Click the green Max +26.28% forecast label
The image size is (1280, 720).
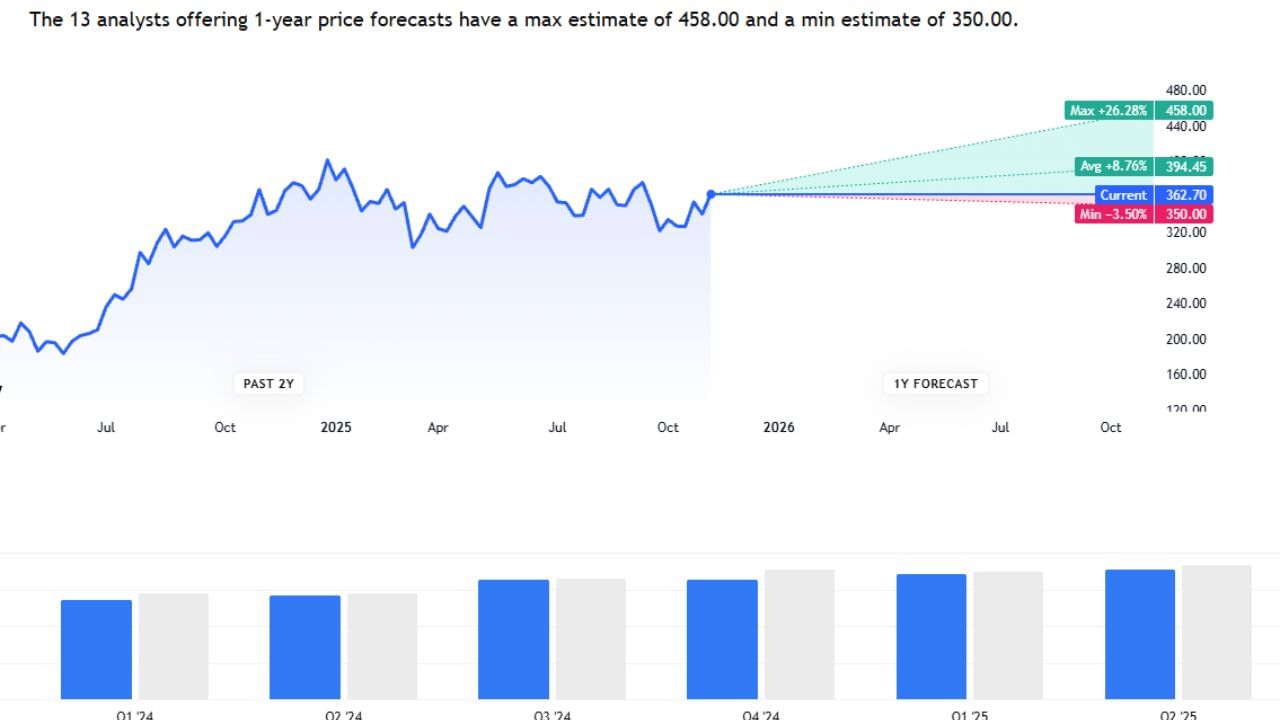click(x=1109, y=111)
